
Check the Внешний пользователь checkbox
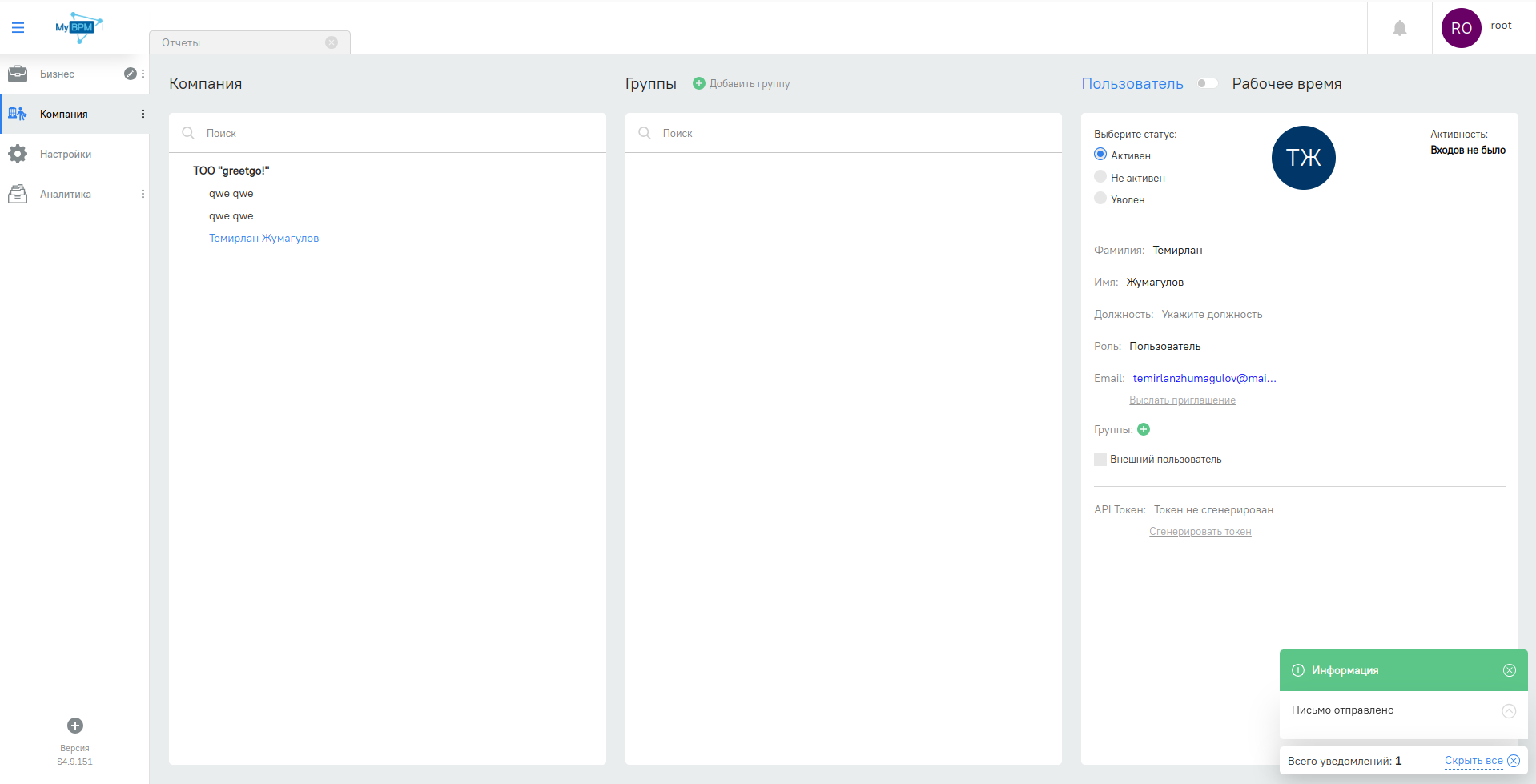click(x=1100, y=460)
